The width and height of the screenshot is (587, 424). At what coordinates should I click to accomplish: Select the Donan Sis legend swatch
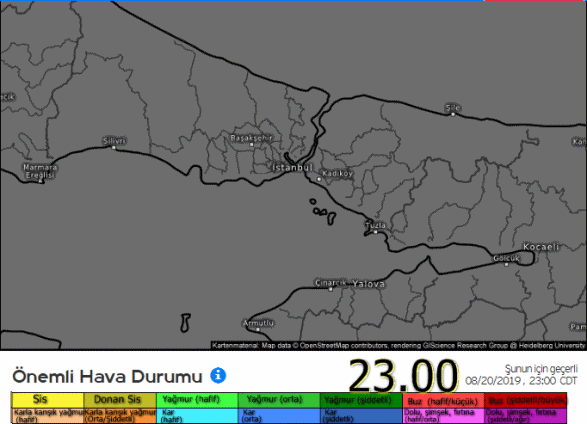[x=120, y=400]
